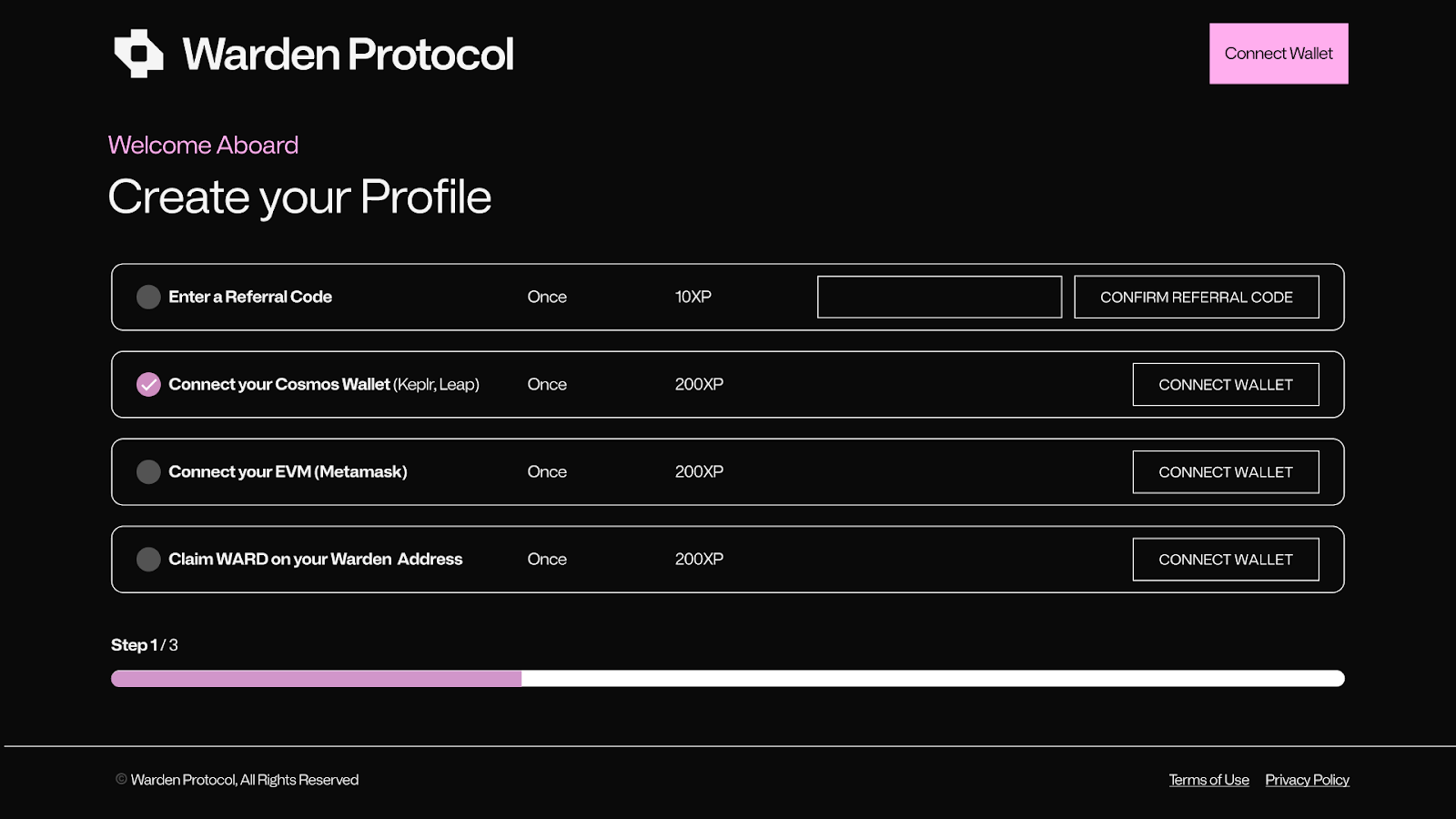Image resolution: width=1456 pixels, height=819 pixels.
Task: Click the white unfilled progress bar section
Action: (933, 678)
